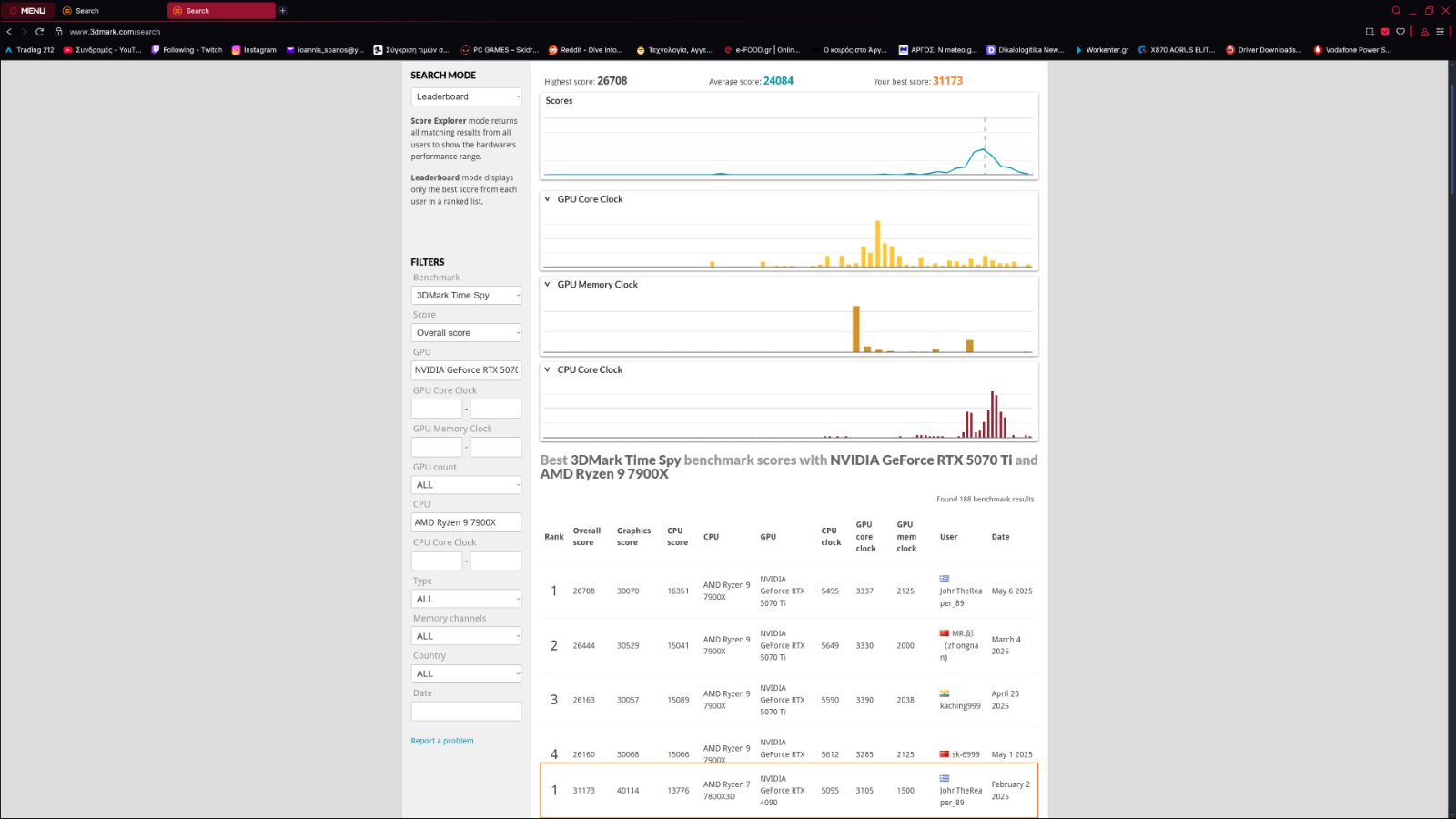Click the browser reload page icon
Screen dimensions: 1456x819
[x=40, y=32]
